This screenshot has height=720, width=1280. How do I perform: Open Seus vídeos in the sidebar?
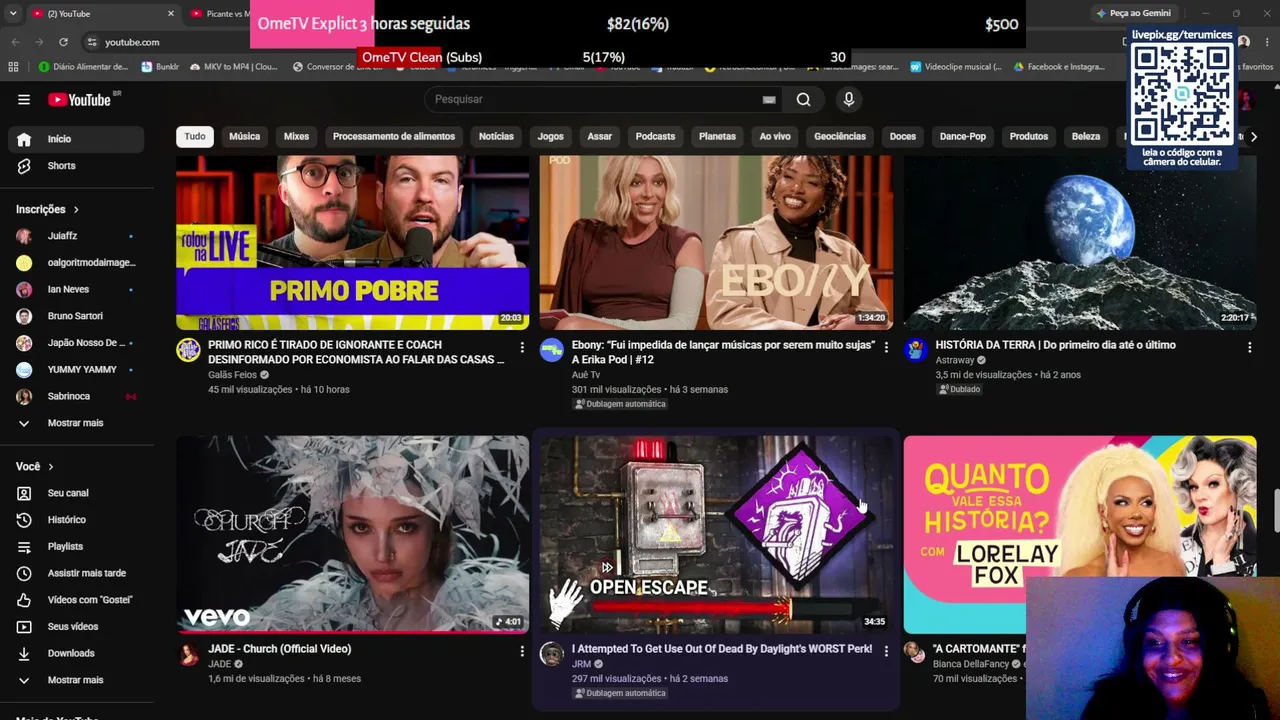point(77,627)
